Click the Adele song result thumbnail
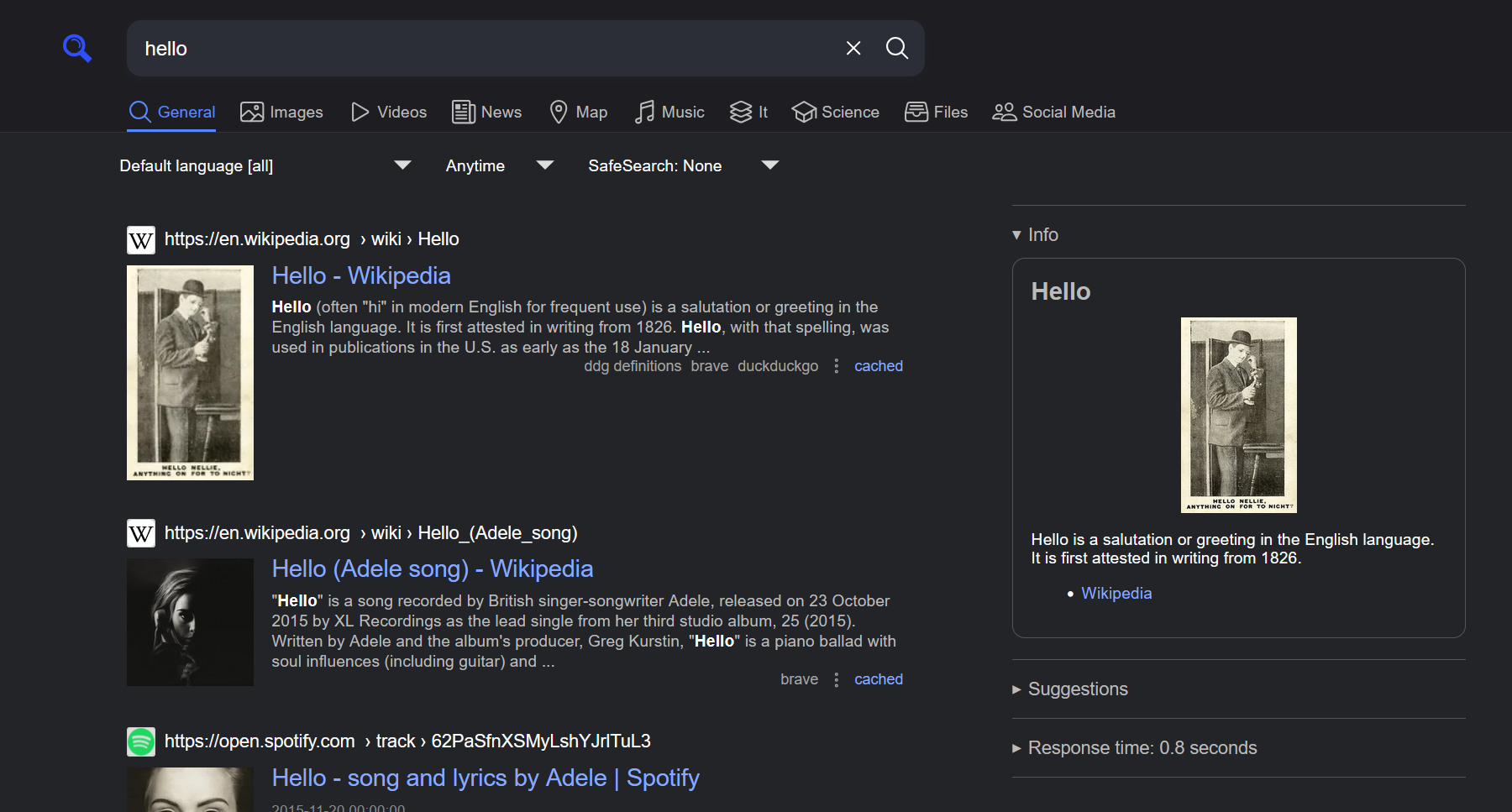 pyautogui.click(x=190, y=622)
